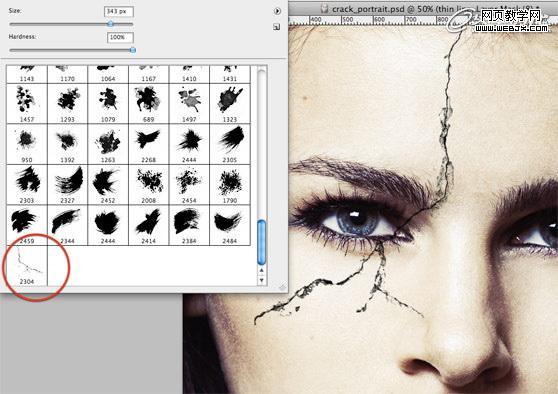The image size is (558, 394).
Task: Choose brush preset 2384
Action: (189, 225)
